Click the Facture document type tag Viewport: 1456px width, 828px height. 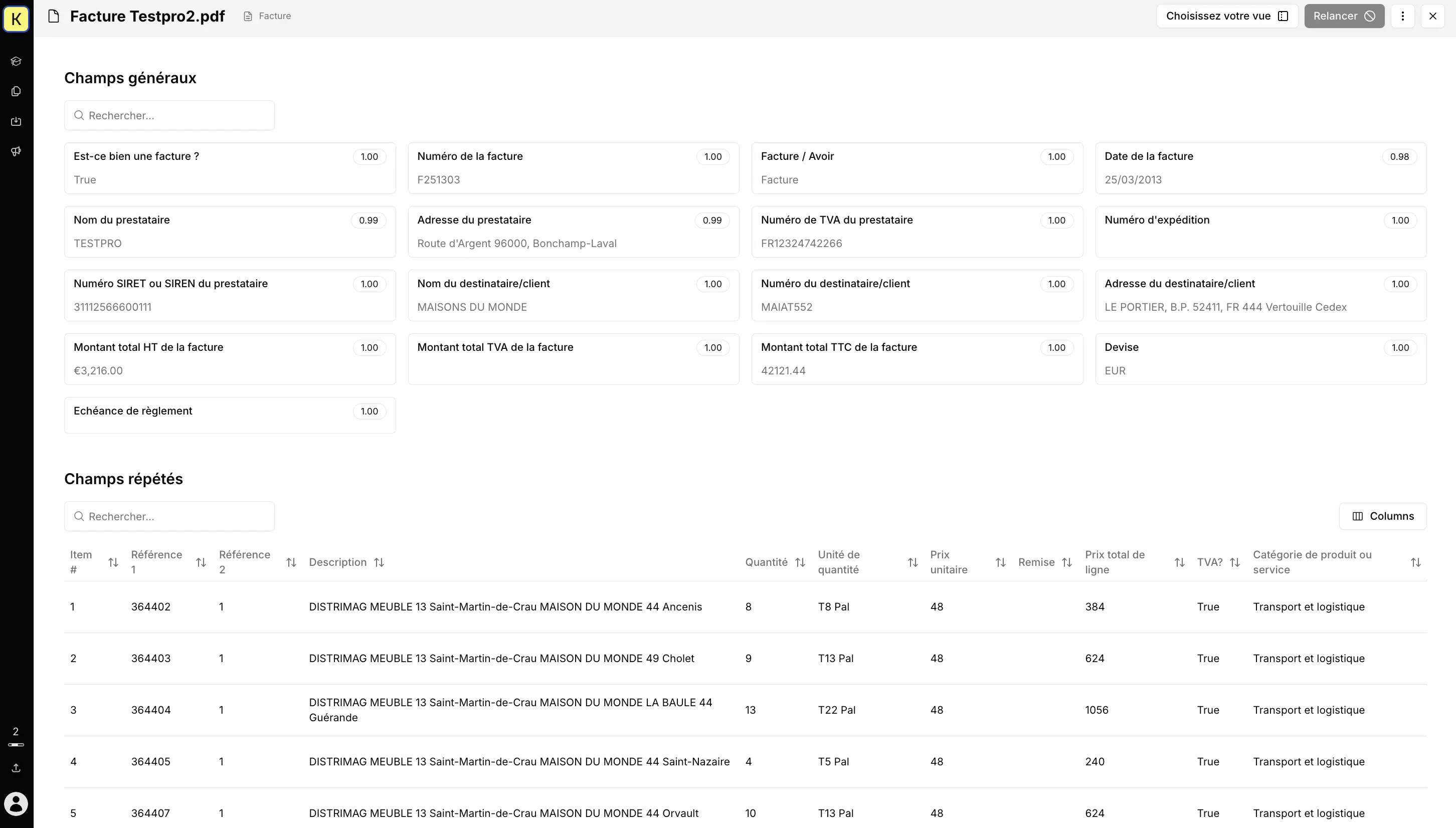pyautogui.click(x=267, y=16)
